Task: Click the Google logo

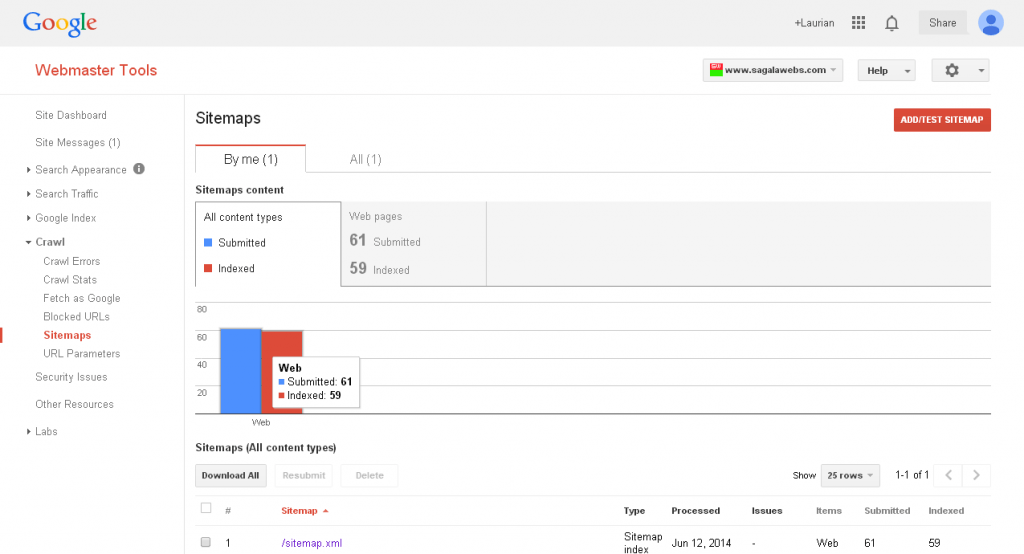Action: point(59,24)
